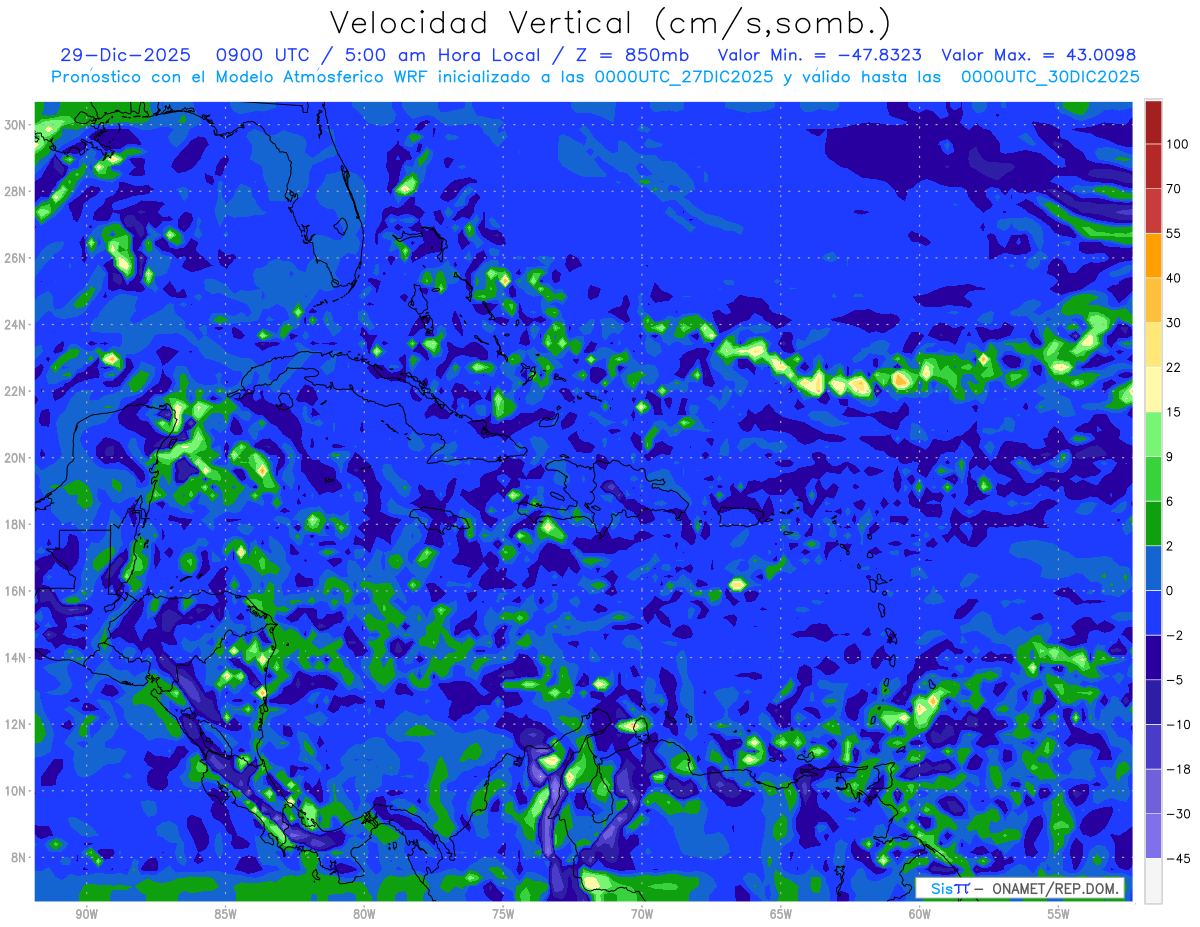The image size is (1200, 927).
Task: Click the 55W longitude label
Action: [x=1059, y=914]
